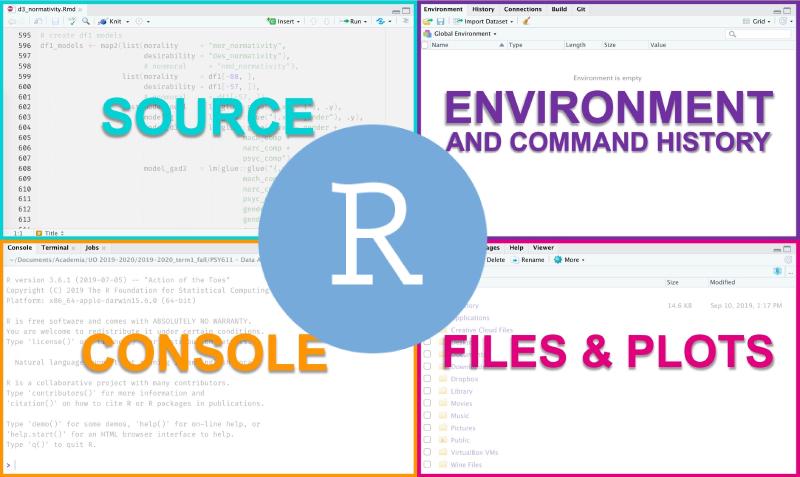This screenshot has height=477, width=800.
Task: Click the Knit yarn-ball icon
Action: [x=103, y=21]
